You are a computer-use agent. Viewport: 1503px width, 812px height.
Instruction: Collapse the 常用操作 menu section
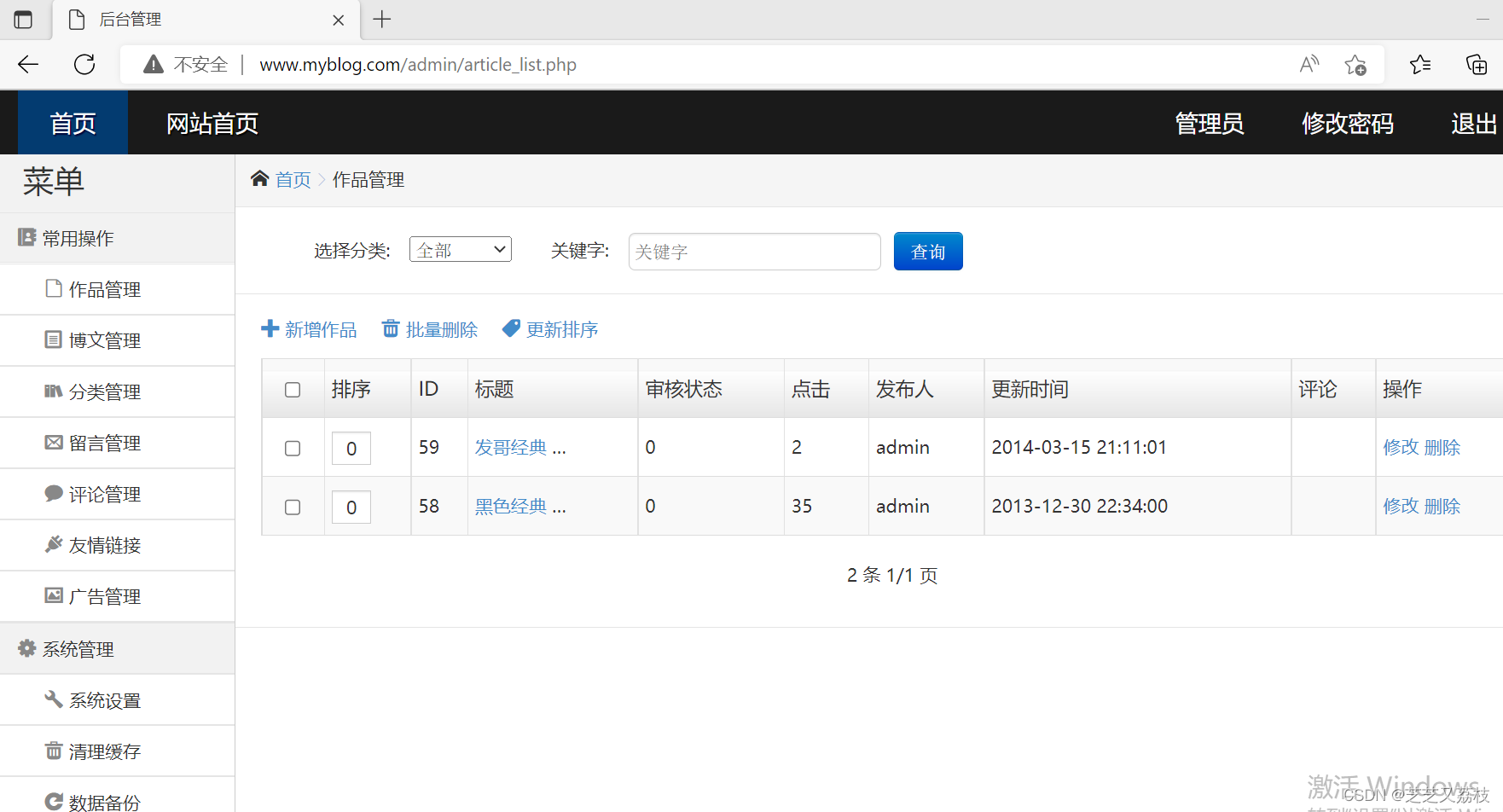click(x=117, y=238)
